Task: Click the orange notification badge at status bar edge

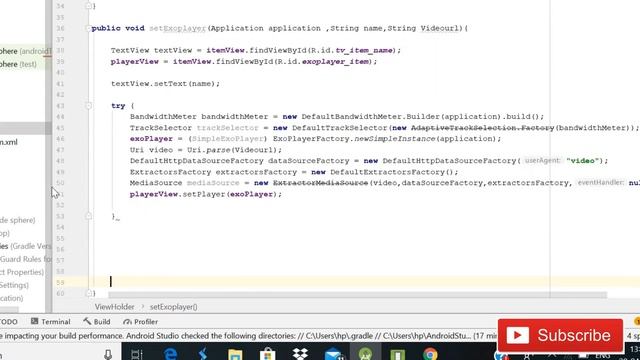Action: tap(637, 322)
